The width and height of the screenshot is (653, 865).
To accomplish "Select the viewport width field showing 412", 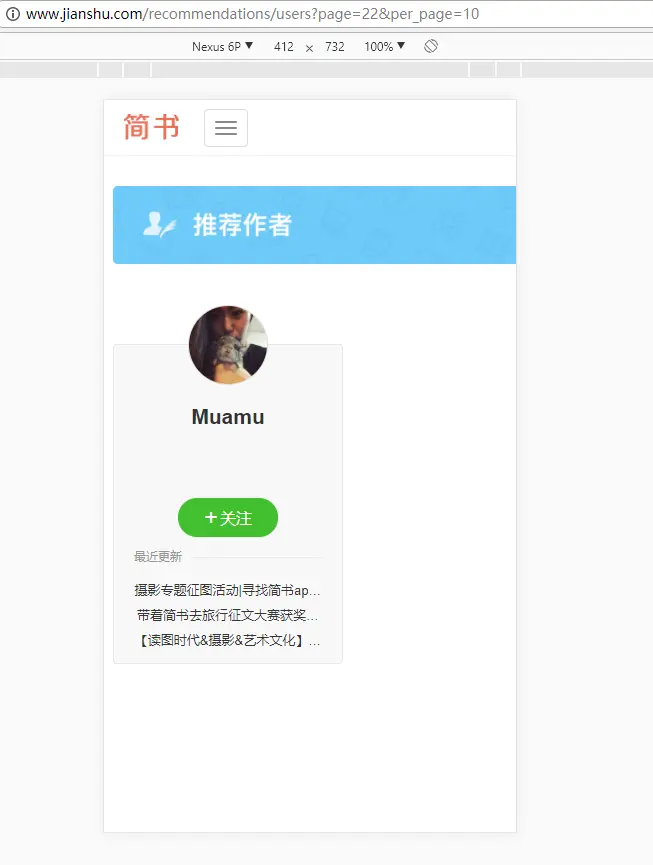I will (283, 47).
